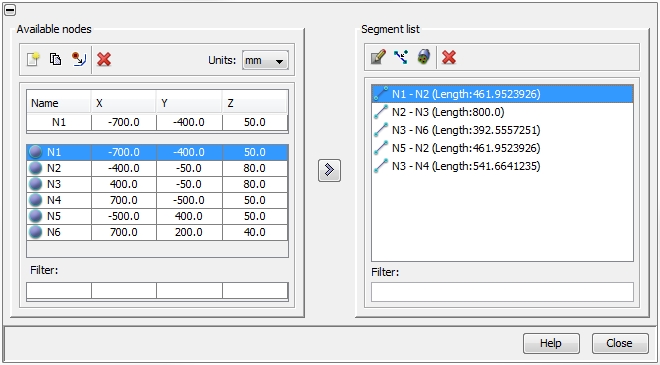Click the X column header
This screenshot has height=365, width=660.
coord(124,103)
